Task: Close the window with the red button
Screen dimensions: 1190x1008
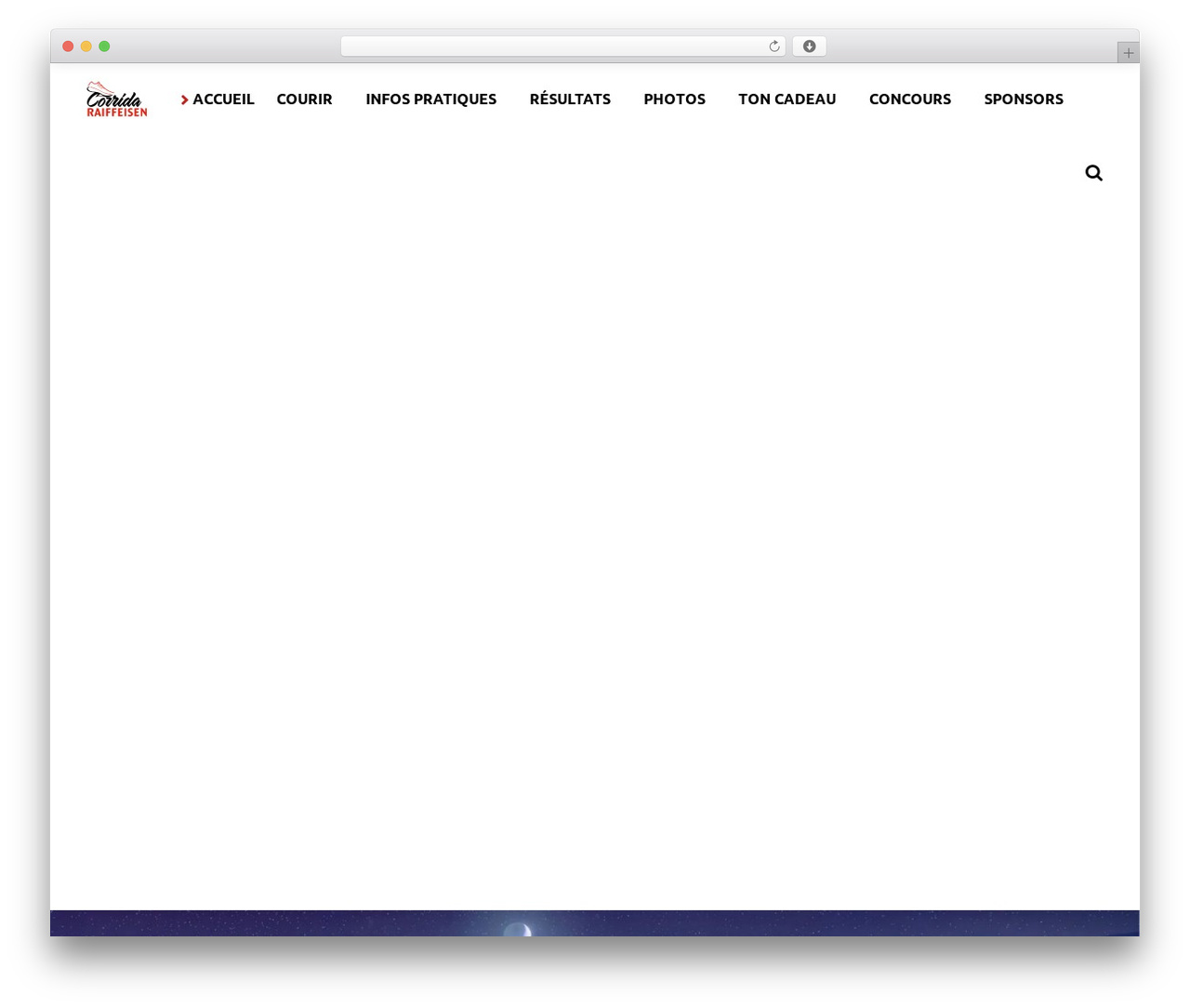Action: (68, 46)
